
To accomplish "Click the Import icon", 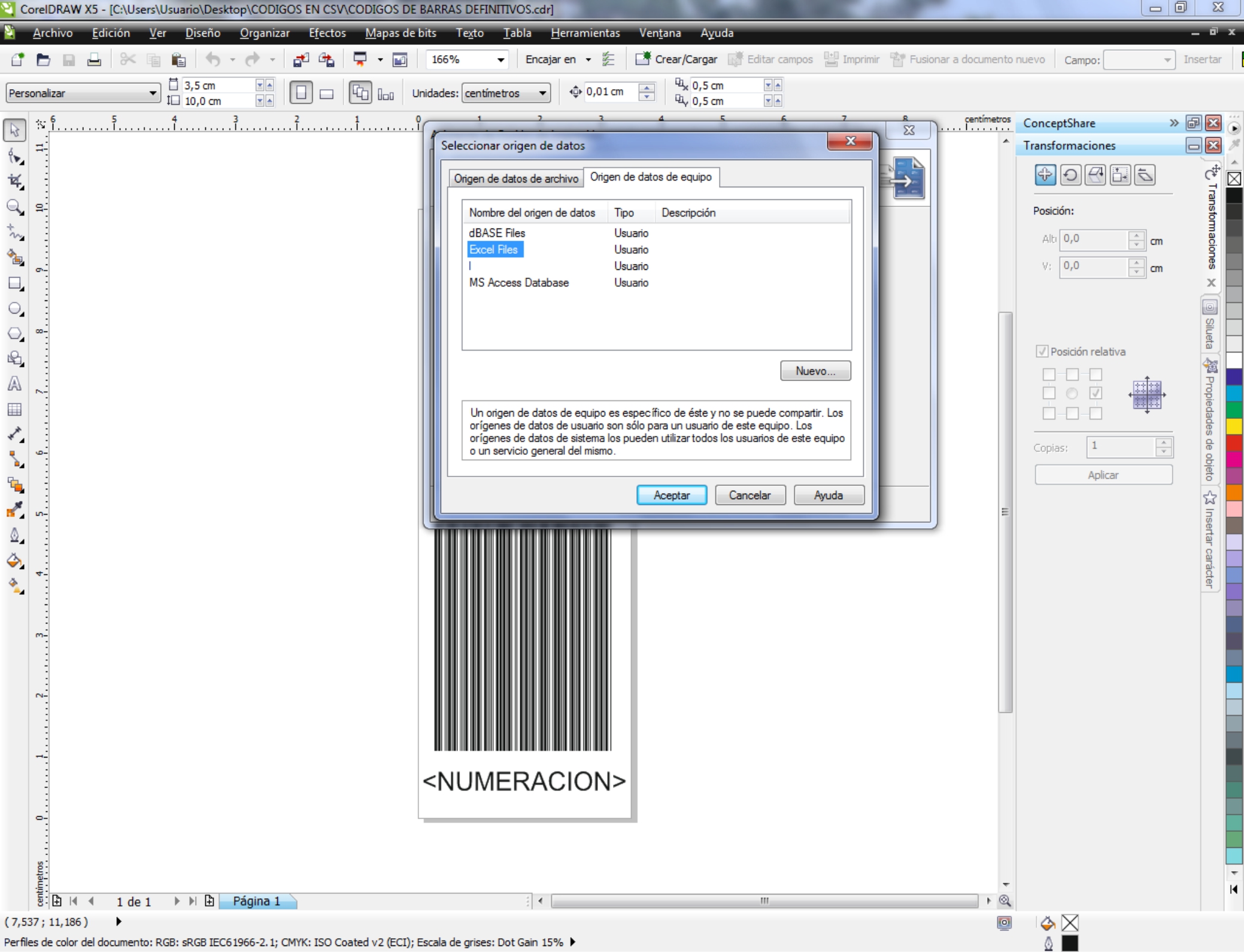I will pyautogui.click(x=301, y=59).
